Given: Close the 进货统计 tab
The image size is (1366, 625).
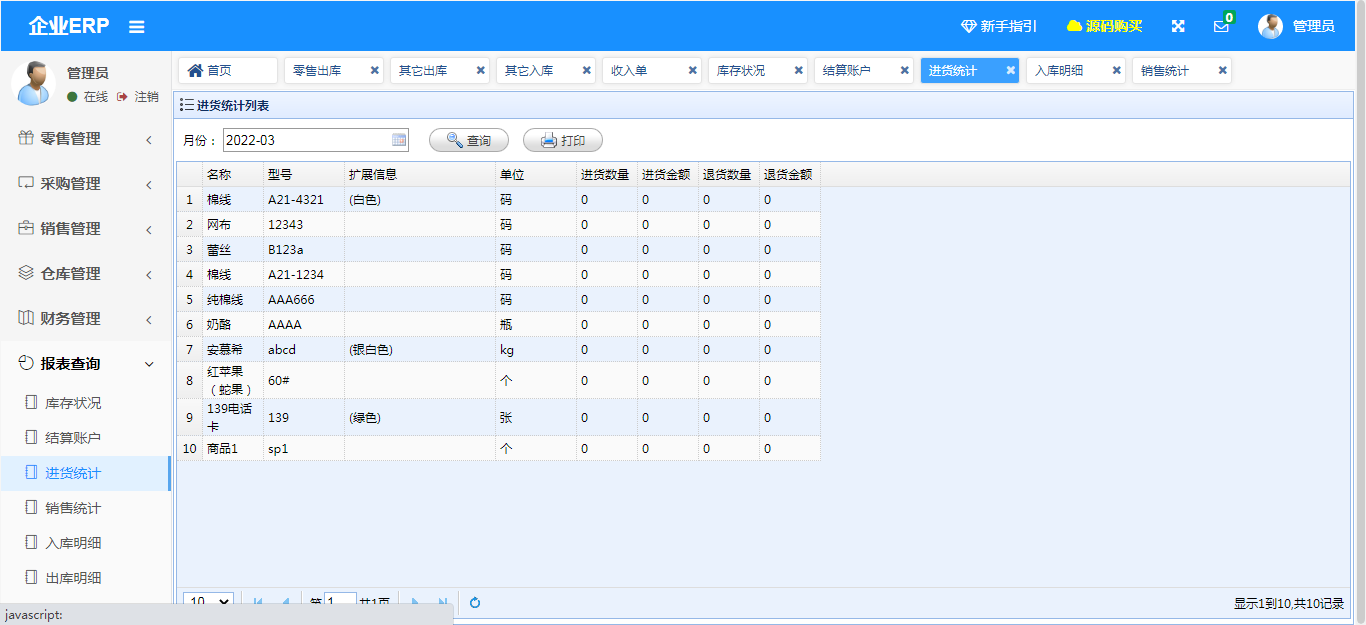Looking at the screenshot, I should click(1011, 70).
